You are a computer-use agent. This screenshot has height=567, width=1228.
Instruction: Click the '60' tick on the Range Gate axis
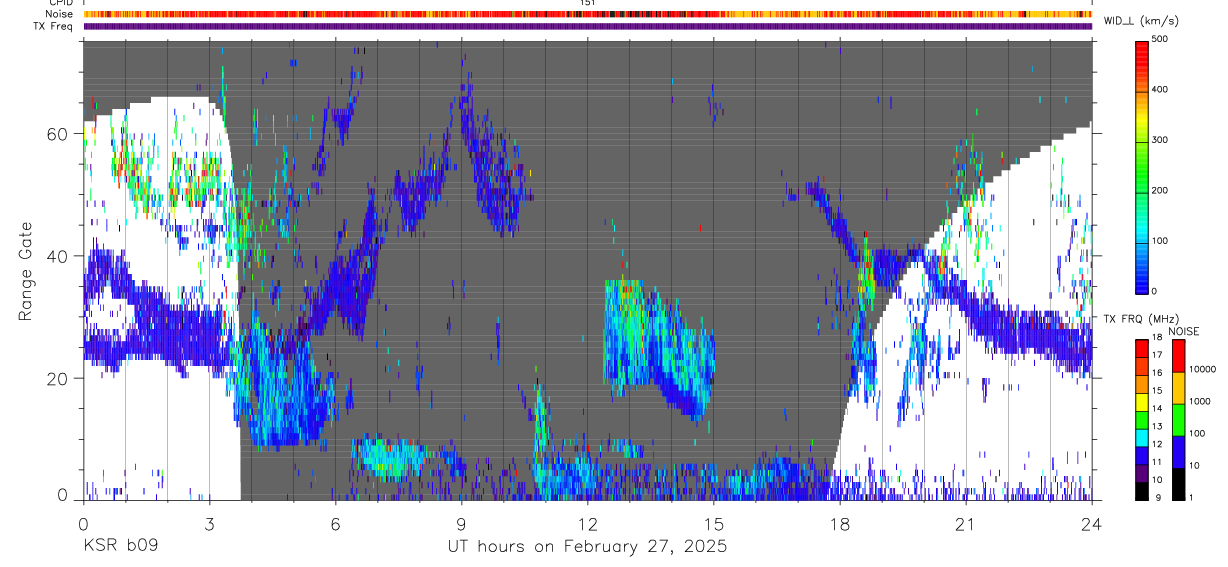(x=58, y=134)
